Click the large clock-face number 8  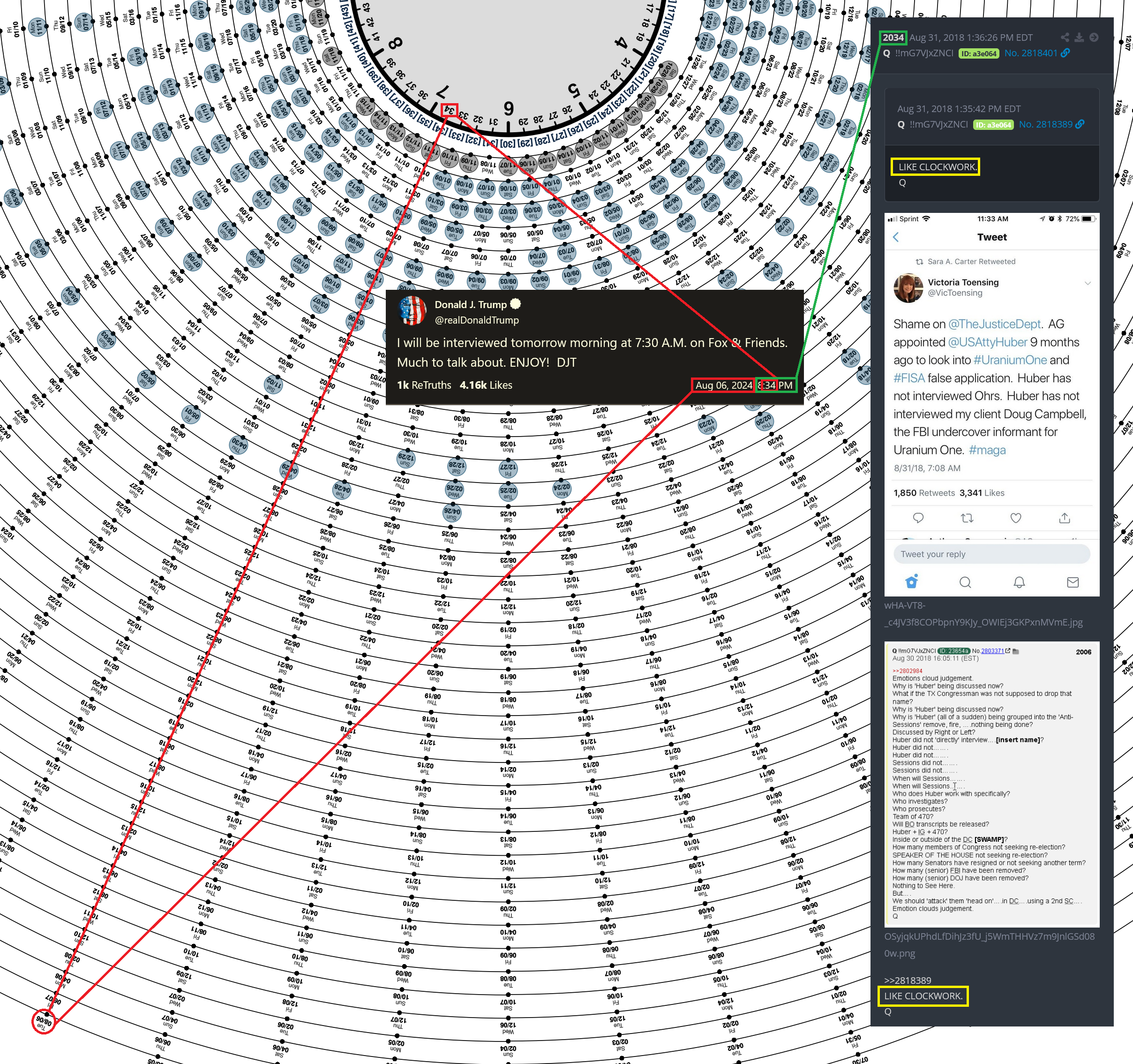[x=396, y=43]
